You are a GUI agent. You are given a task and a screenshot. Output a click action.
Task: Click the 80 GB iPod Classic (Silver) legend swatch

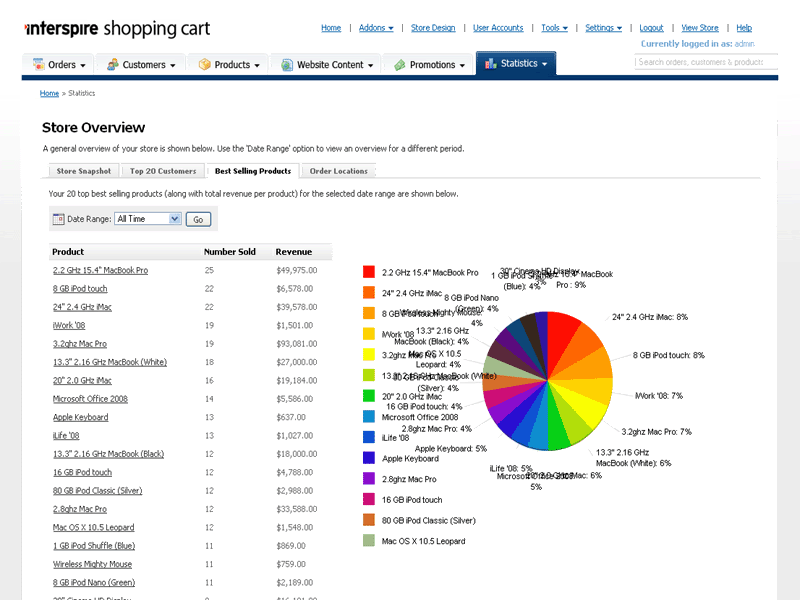369,519
